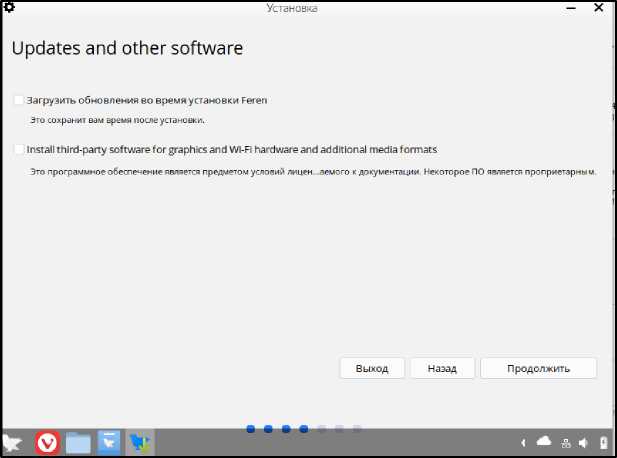Click the Назад button

pos(442,368)
